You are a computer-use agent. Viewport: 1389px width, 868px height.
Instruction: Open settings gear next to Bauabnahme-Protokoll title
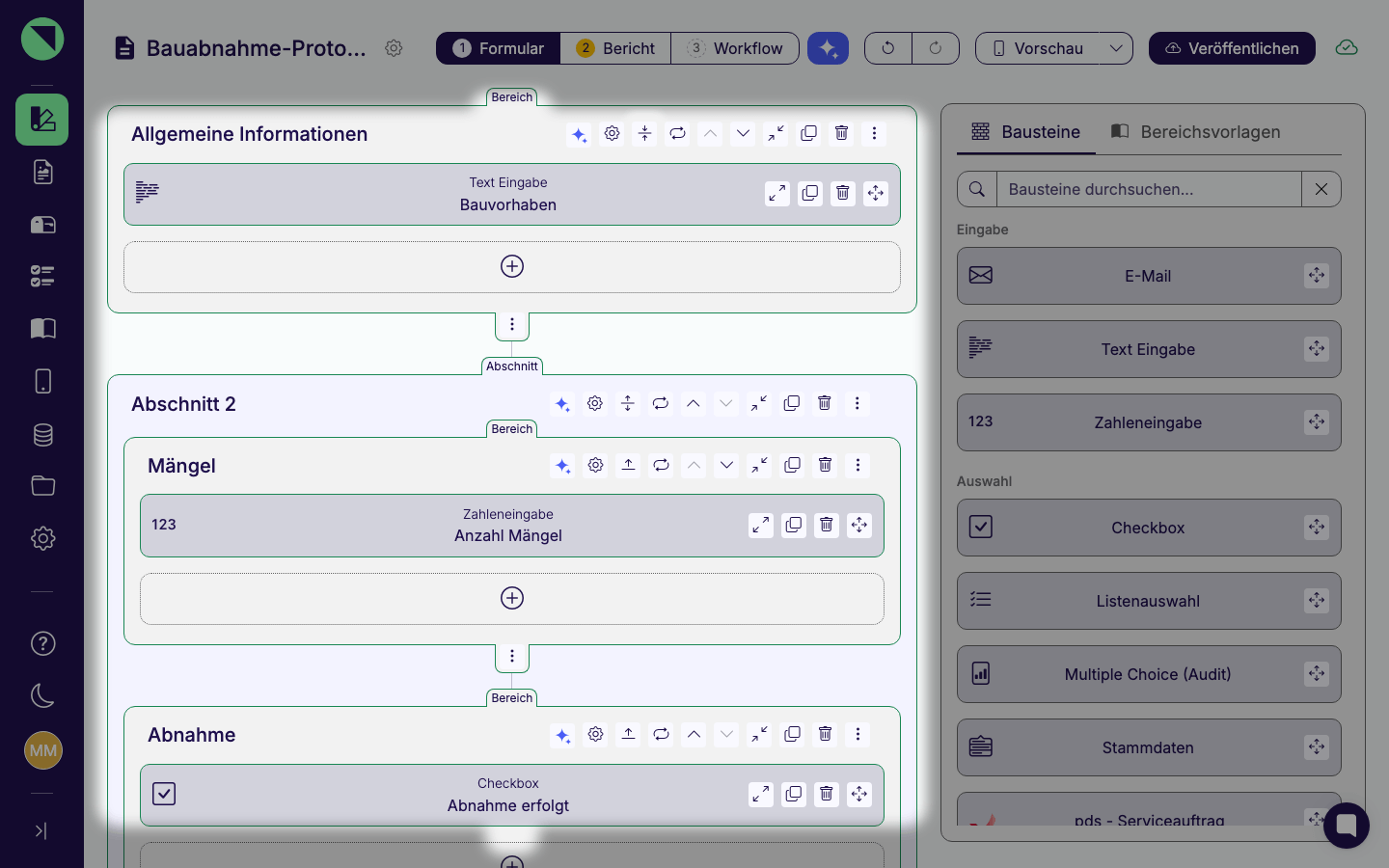click(x=394, y=48)
